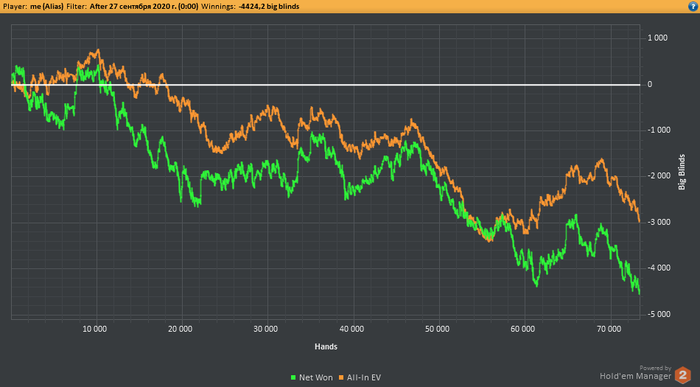Click the green Net Won legend swatch

click(293, 378)
